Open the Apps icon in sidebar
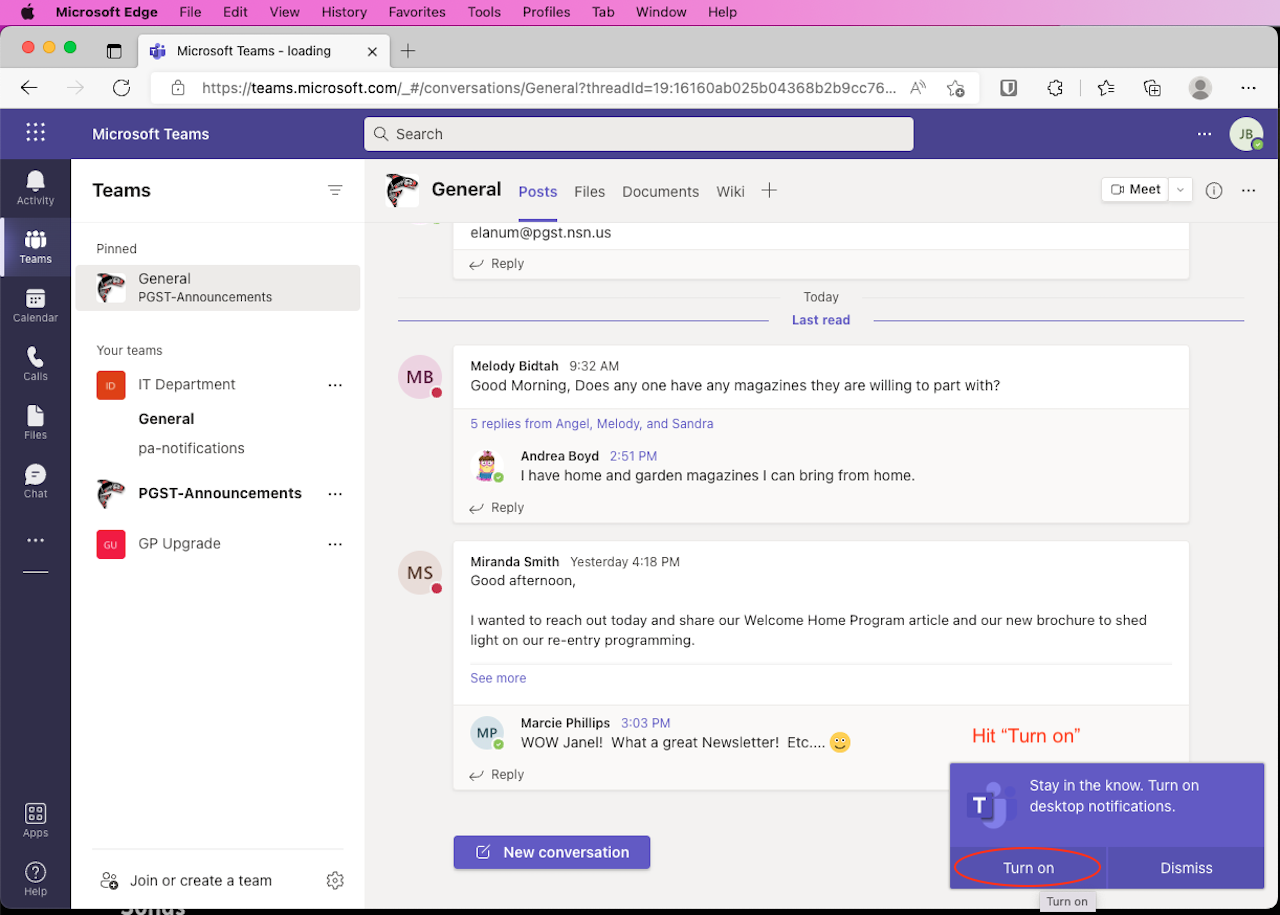The image size is (1280, 915). click(x=35, y=820)
